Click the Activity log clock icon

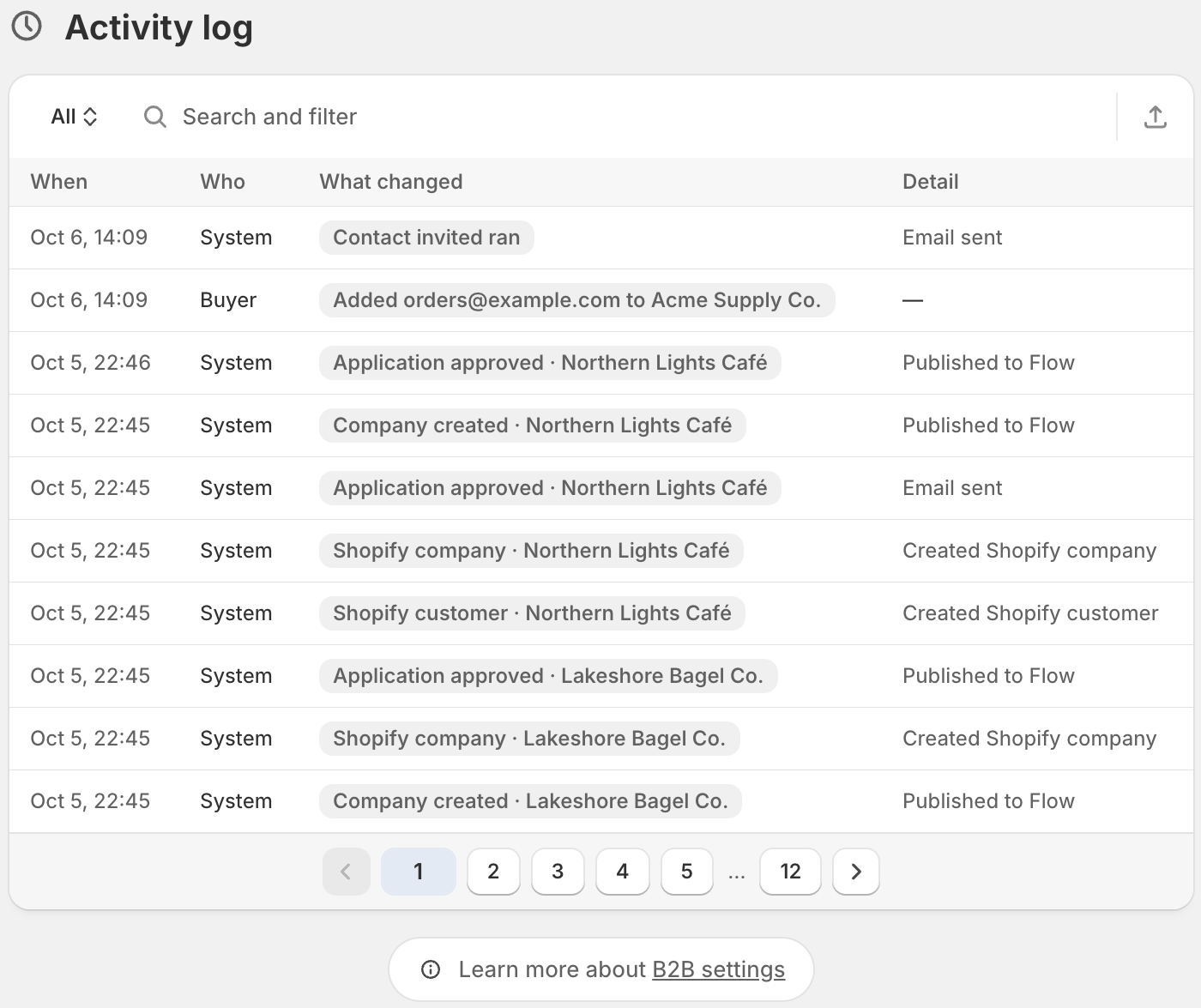click(x=27, y=26)
